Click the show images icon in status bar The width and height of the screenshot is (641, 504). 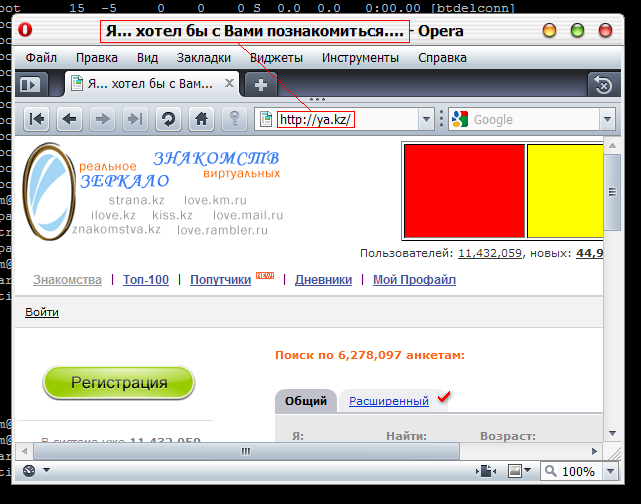click(x=515, y=471)
